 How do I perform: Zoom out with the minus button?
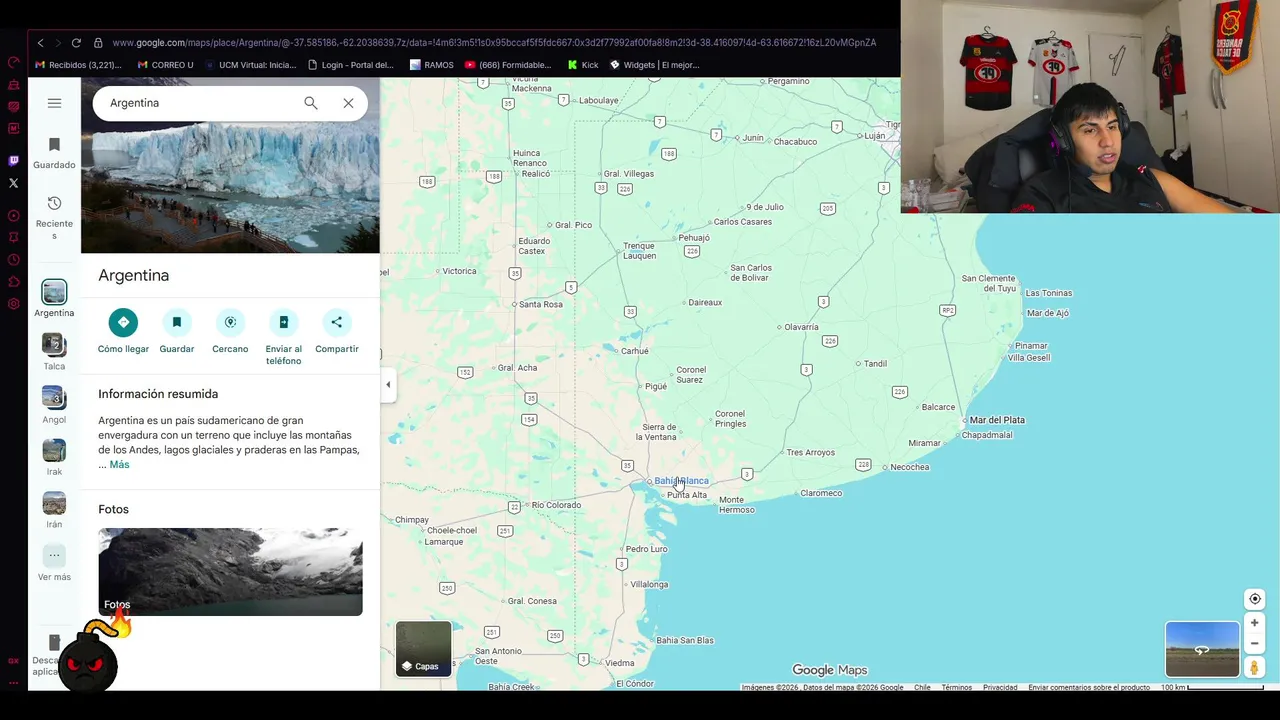point(1254,643)
